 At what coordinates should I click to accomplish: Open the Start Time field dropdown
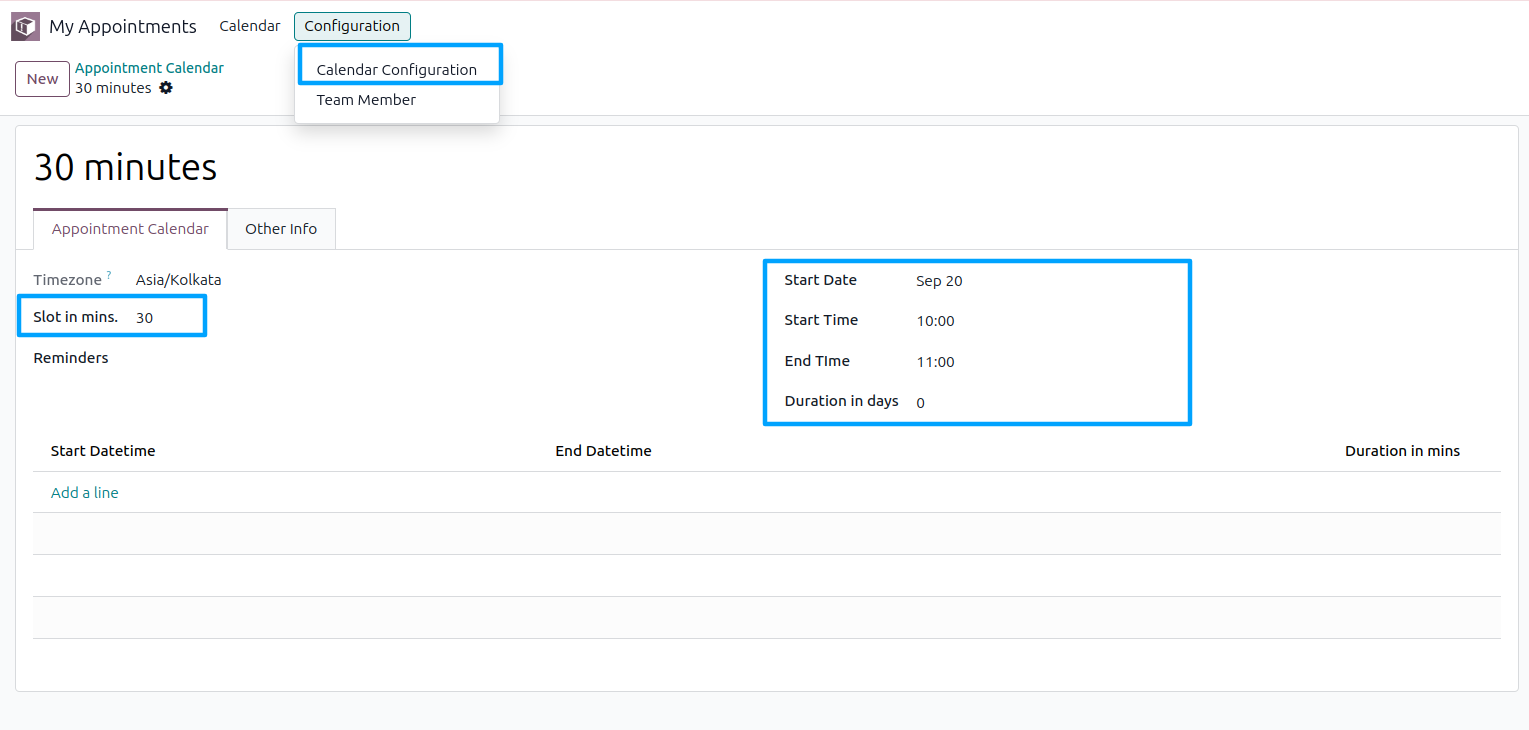tap(935, 320)
